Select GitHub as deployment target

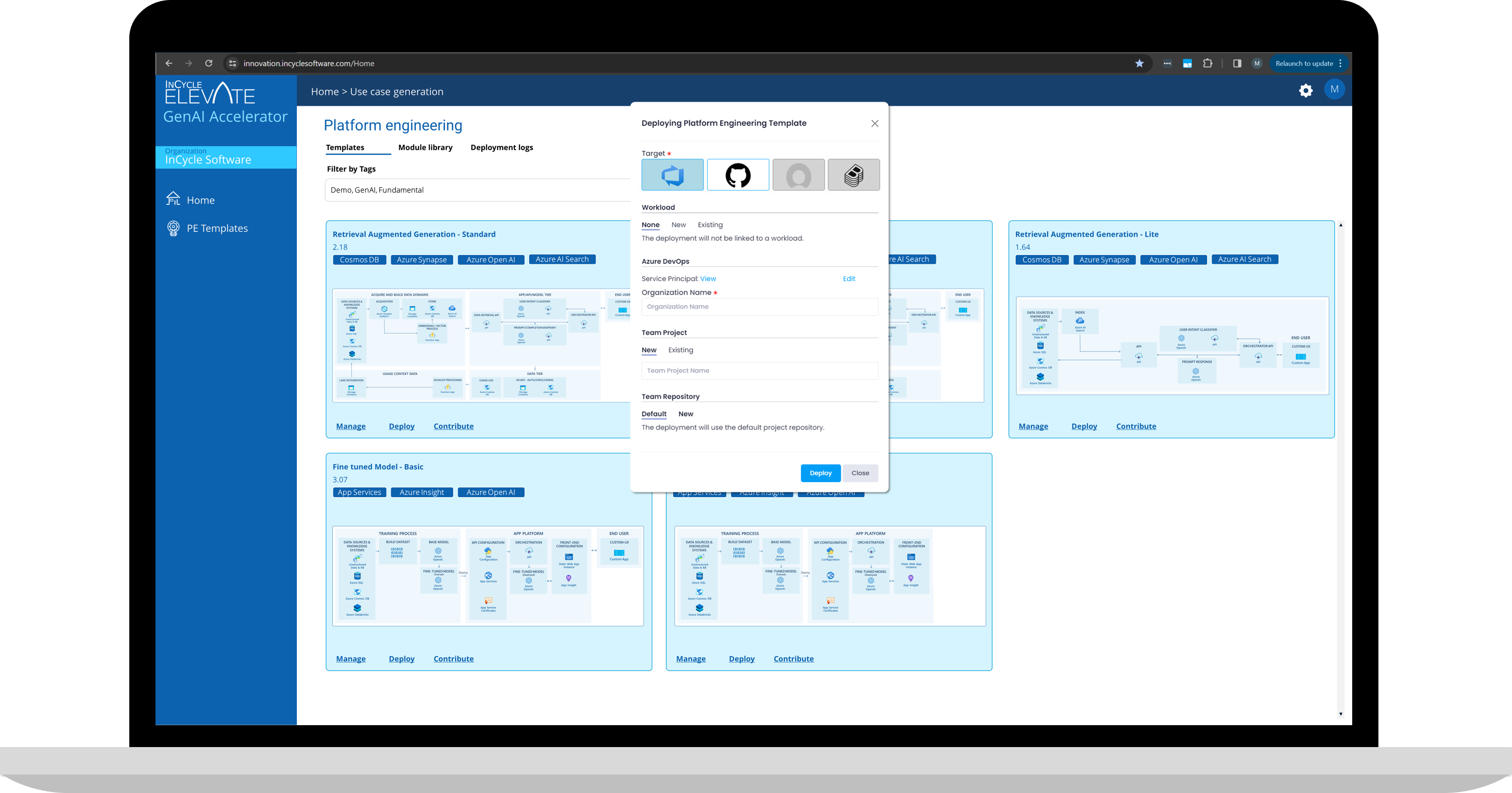738,175
